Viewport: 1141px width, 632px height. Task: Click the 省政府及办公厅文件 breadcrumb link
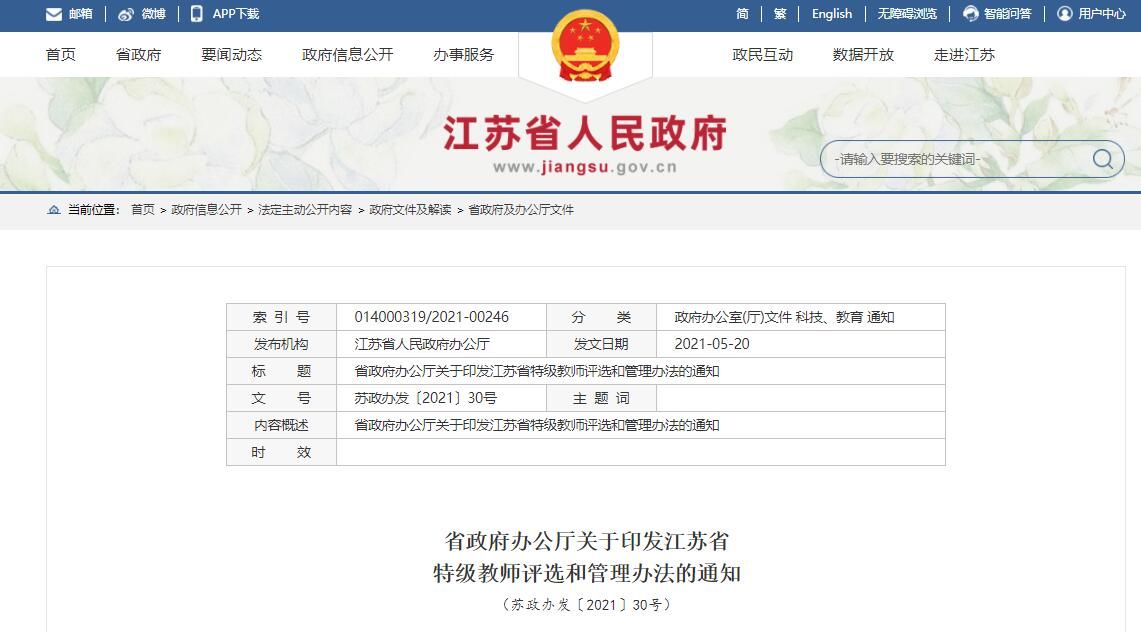coord(521,210)
